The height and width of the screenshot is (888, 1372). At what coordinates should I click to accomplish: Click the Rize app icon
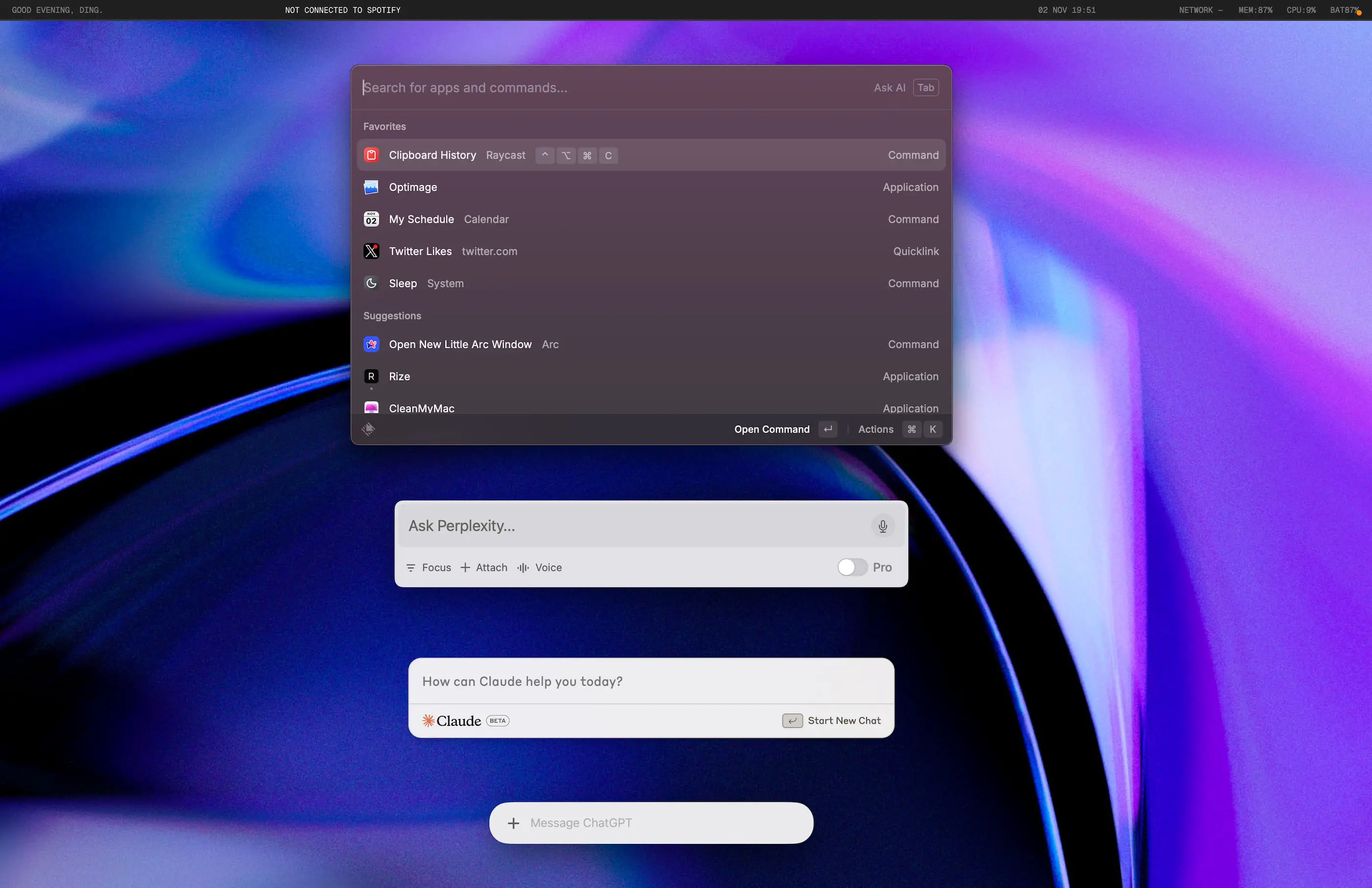coord(371,376)
